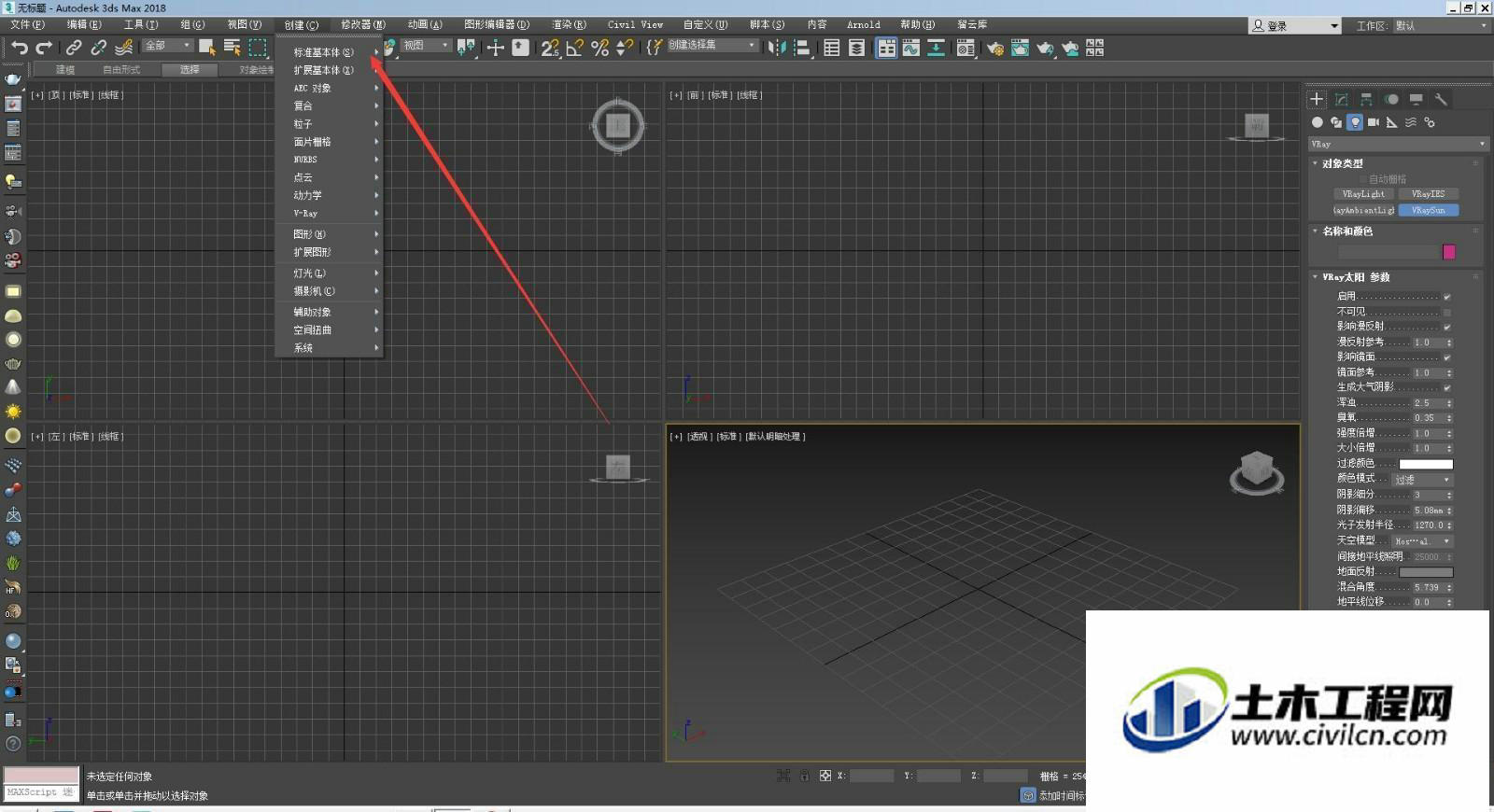This screenshot has width=1494, height=812.
Task: Open the 渲染 menu
Action: coord(569,25)
